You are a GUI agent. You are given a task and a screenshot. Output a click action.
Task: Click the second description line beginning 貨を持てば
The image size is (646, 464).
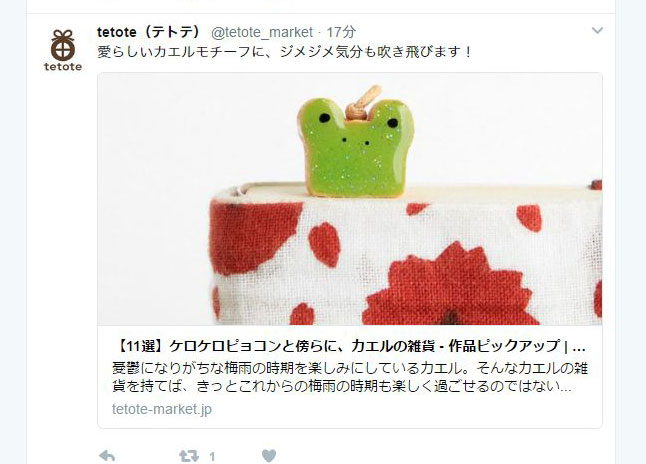coord(342,387)
